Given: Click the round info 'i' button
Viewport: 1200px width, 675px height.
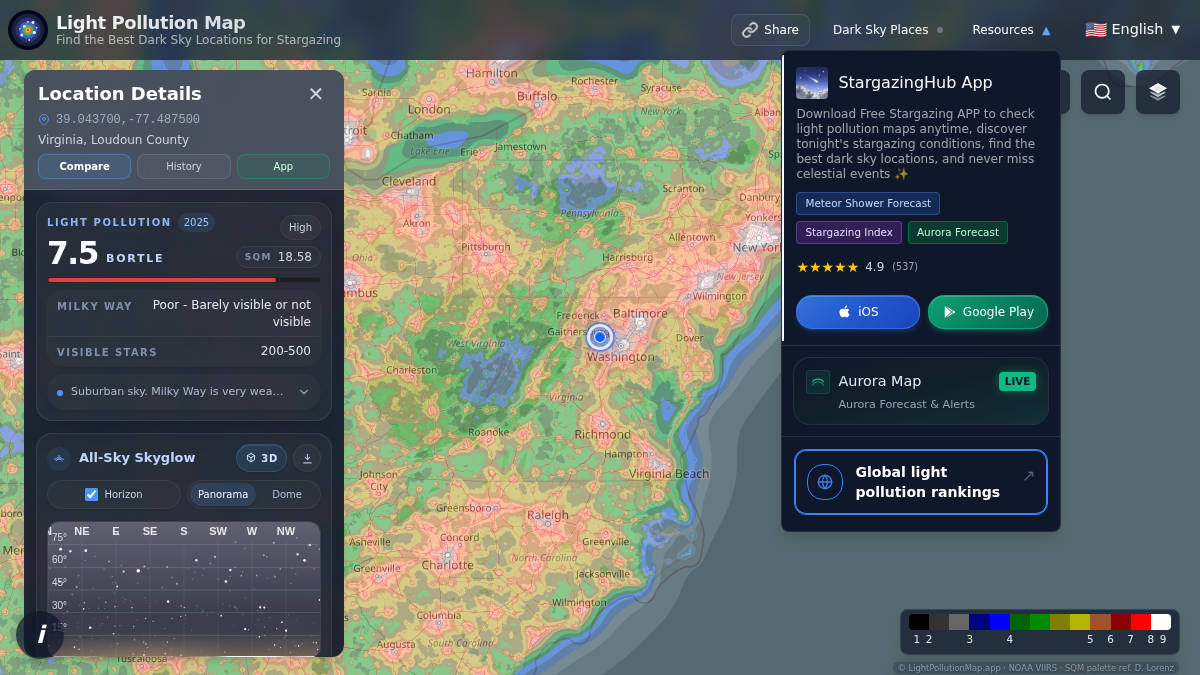Looking at the screenshot, I should 40,635.
